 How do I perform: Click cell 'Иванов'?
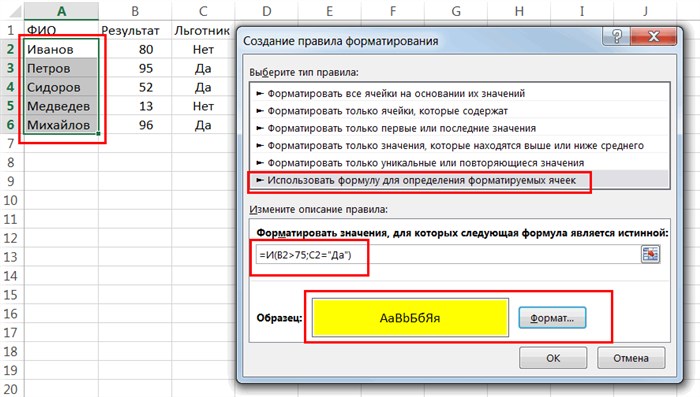coord(62,49)
